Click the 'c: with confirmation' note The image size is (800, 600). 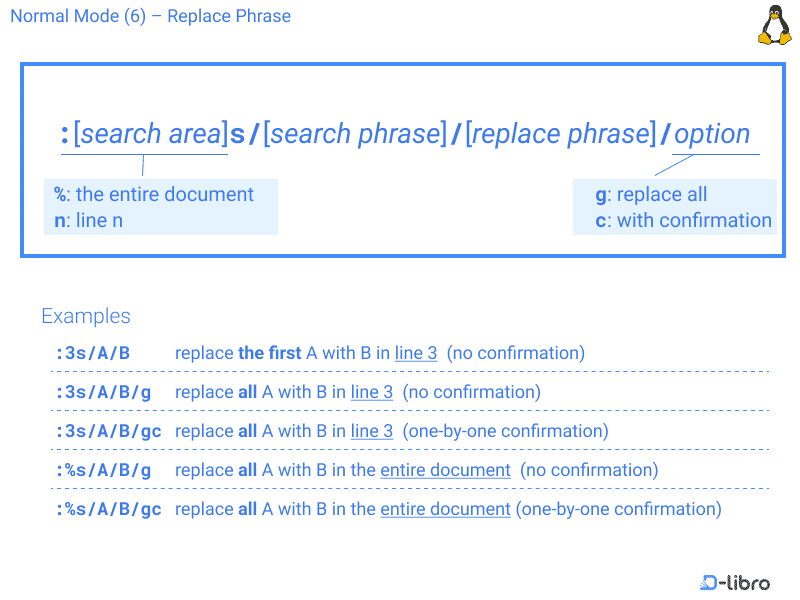coord(683,220)
